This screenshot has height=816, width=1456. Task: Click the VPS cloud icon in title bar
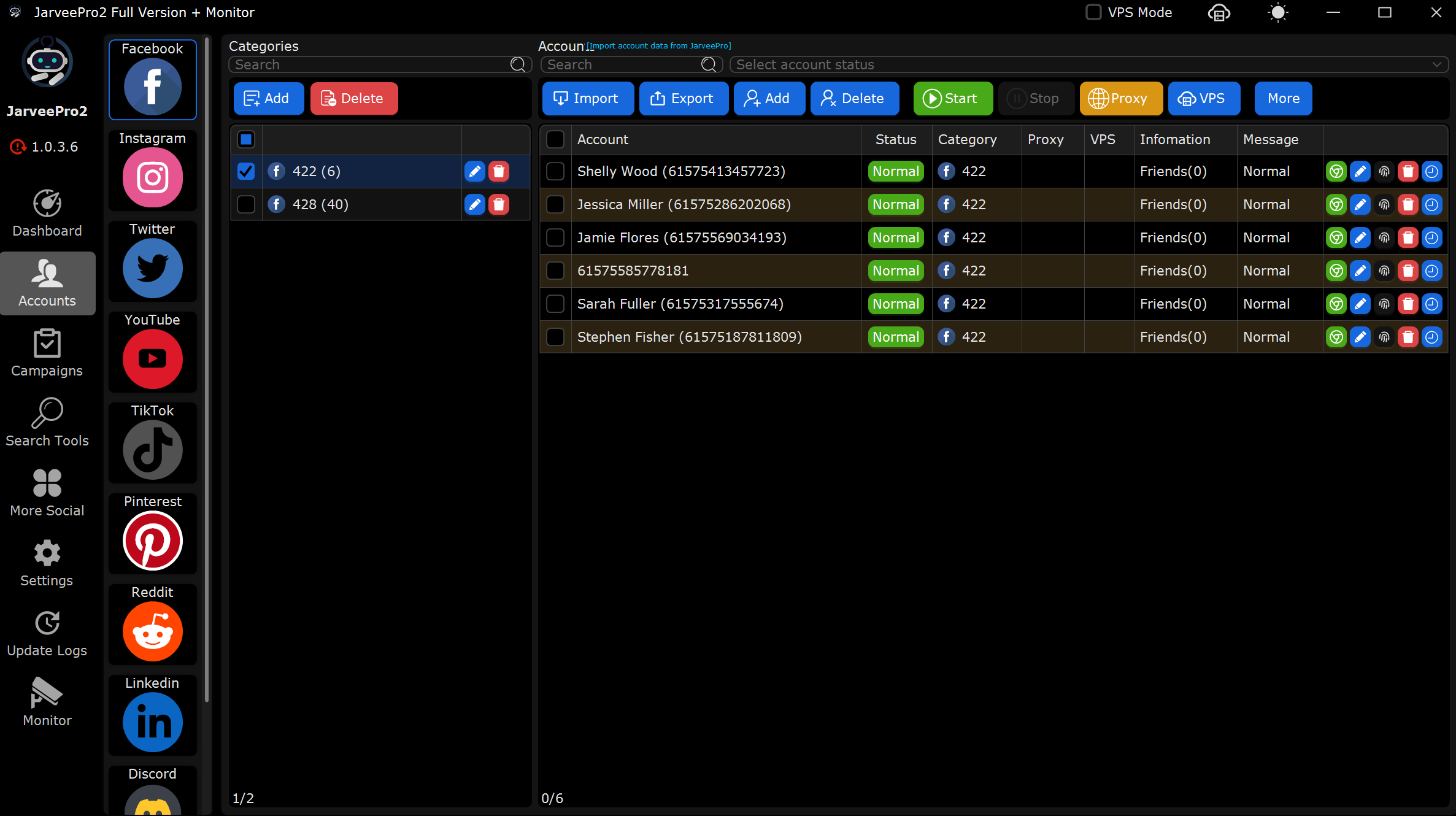(1219, 12)
